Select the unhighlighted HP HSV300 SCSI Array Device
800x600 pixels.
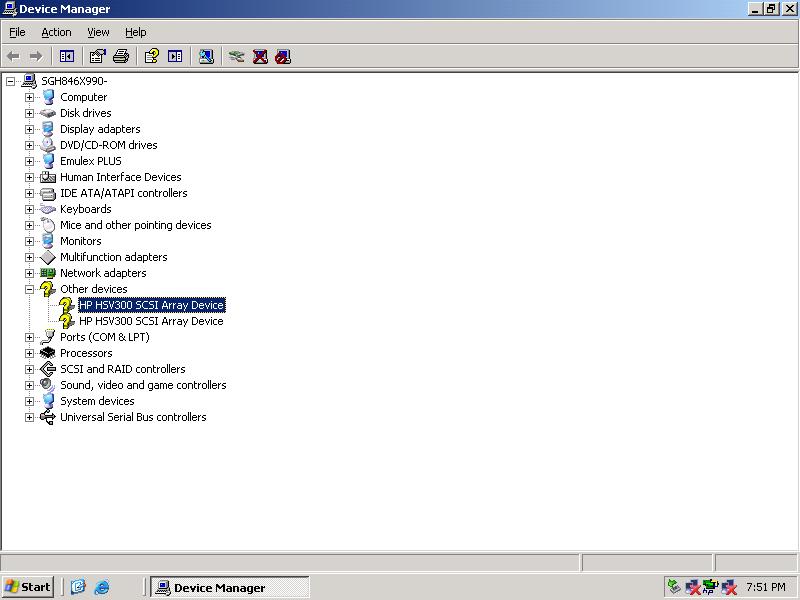coord(151,321)
